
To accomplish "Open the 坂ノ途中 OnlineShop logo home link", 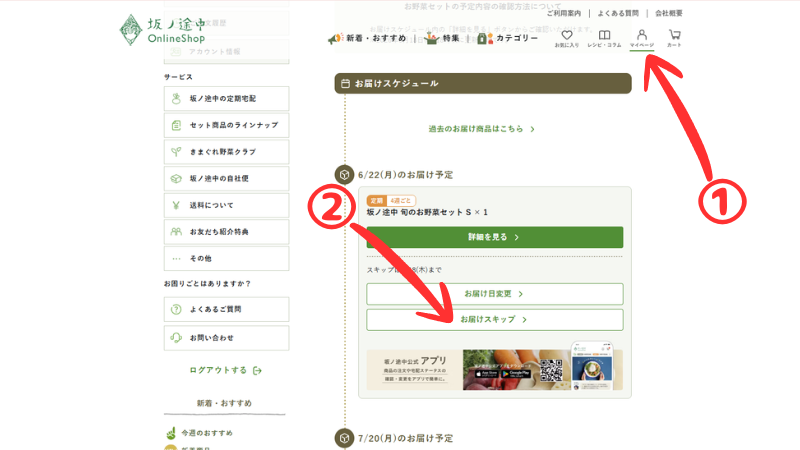I will [x=162, y=30].
